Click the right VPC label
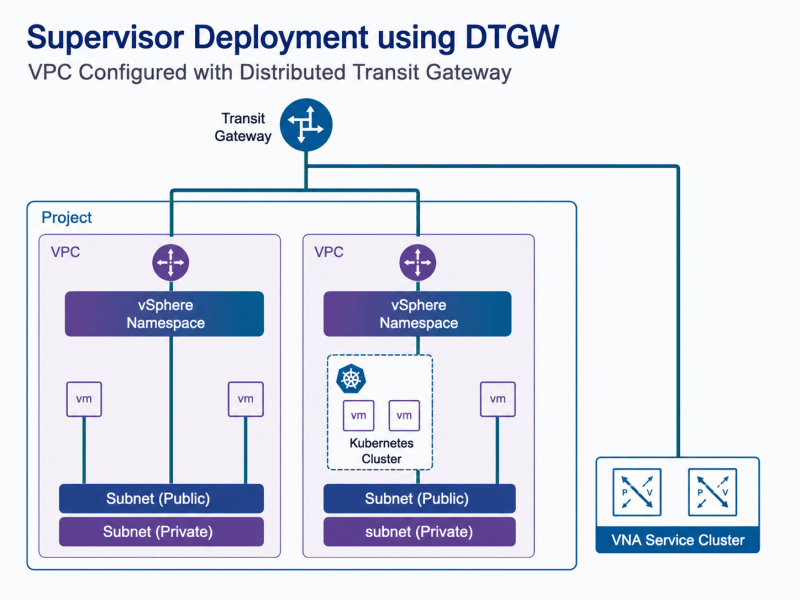Image resolution: width=800 pixels, height=600 pixels. click(x=329, y=252)
